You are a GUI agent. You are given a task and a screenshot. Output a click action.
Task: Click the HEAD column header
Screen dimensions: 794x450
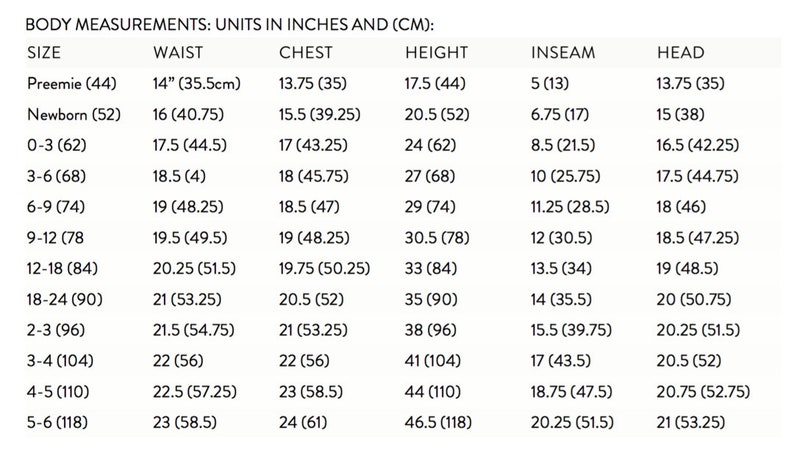coord(681,53)
